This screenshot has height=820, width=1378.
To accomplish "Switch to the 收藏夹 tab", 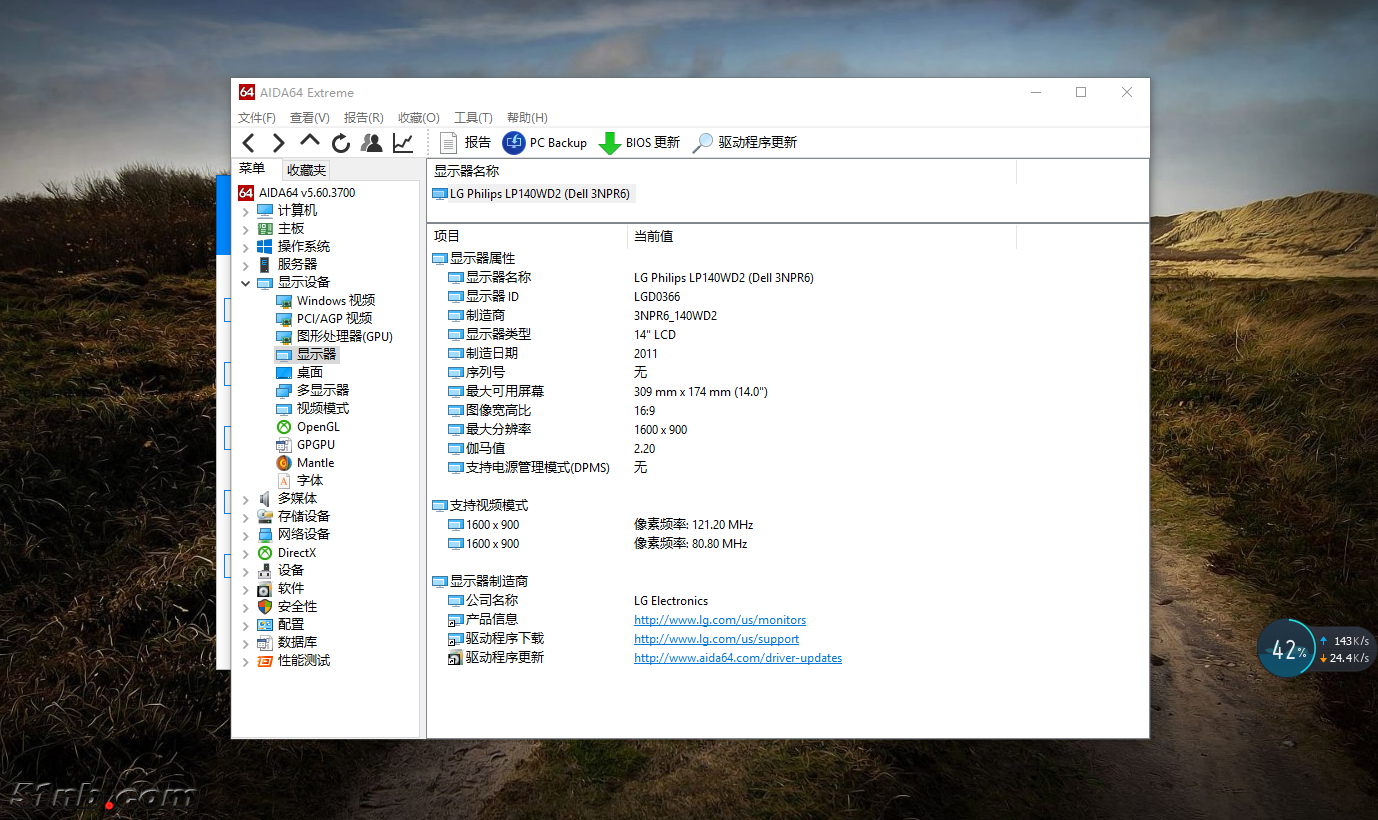I will [x=306, y=170].
